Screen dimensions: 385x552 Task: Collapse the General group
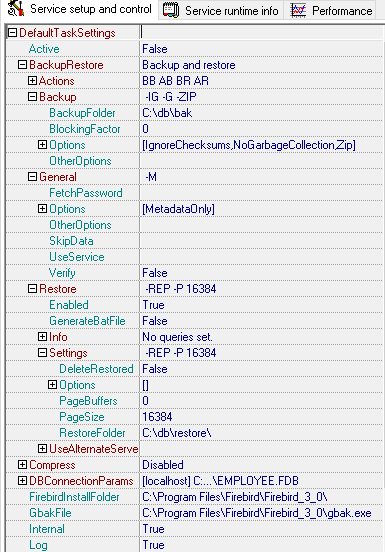tap(32, 177)
